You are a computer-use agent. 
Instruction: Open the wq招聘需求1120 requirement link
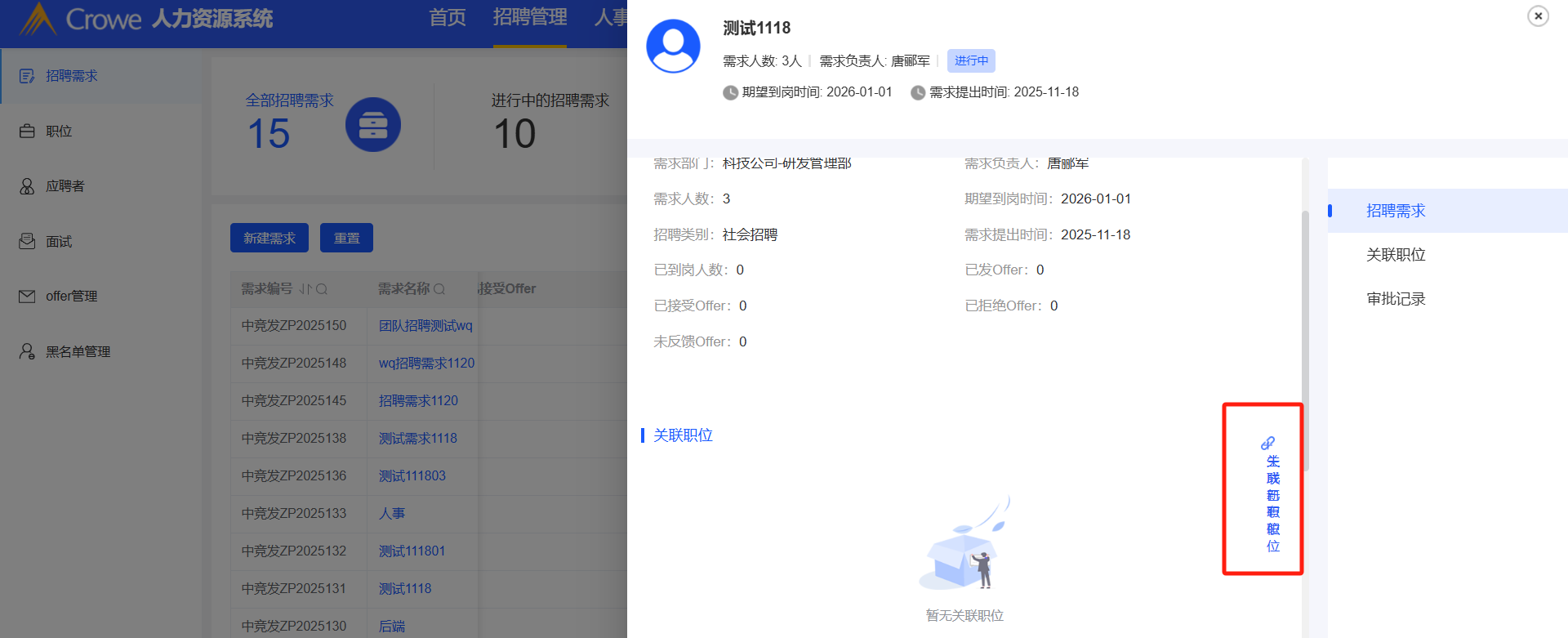pos(426,364)
